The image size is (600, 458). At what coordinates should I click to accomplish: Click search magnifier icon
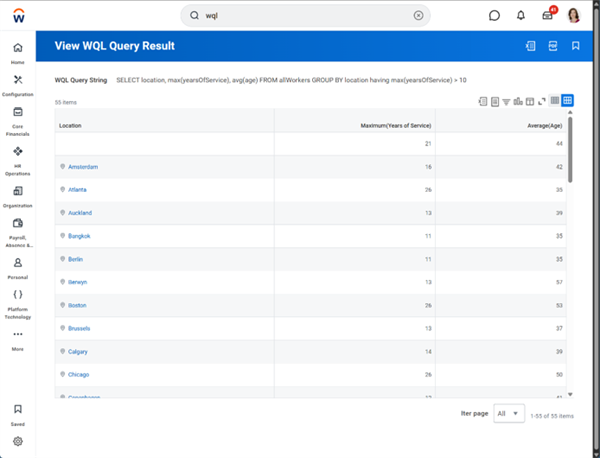(x=194, y=15)
